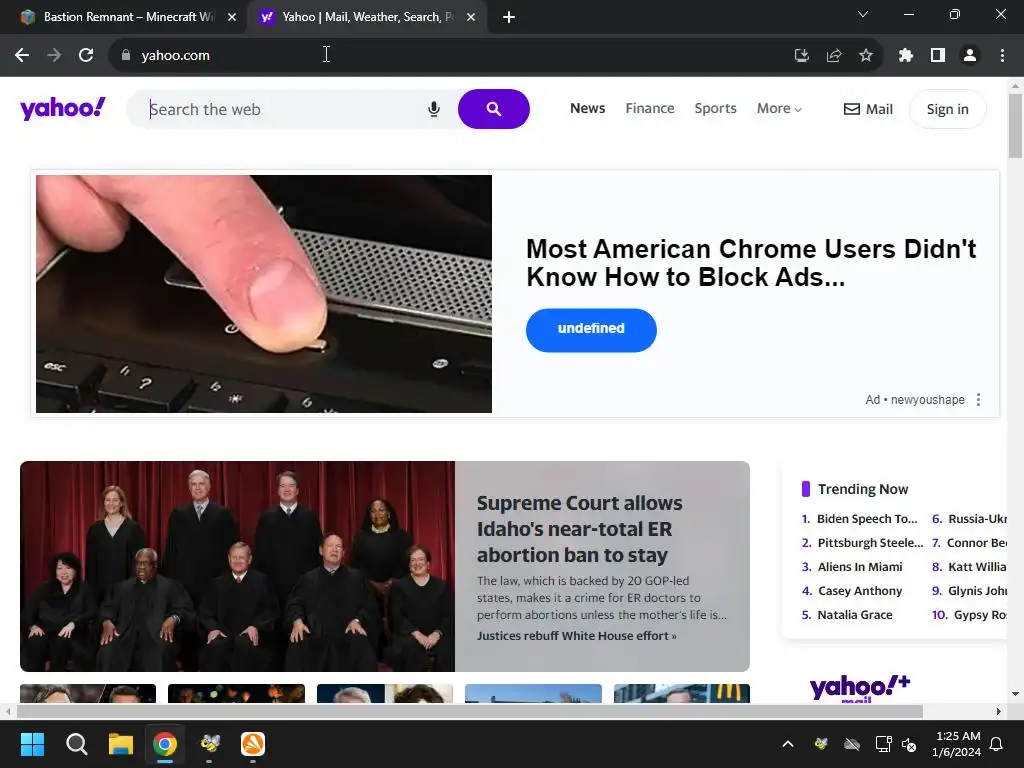
Task: Open trending topic Aliens In Miami
Action: coord(859,567)
